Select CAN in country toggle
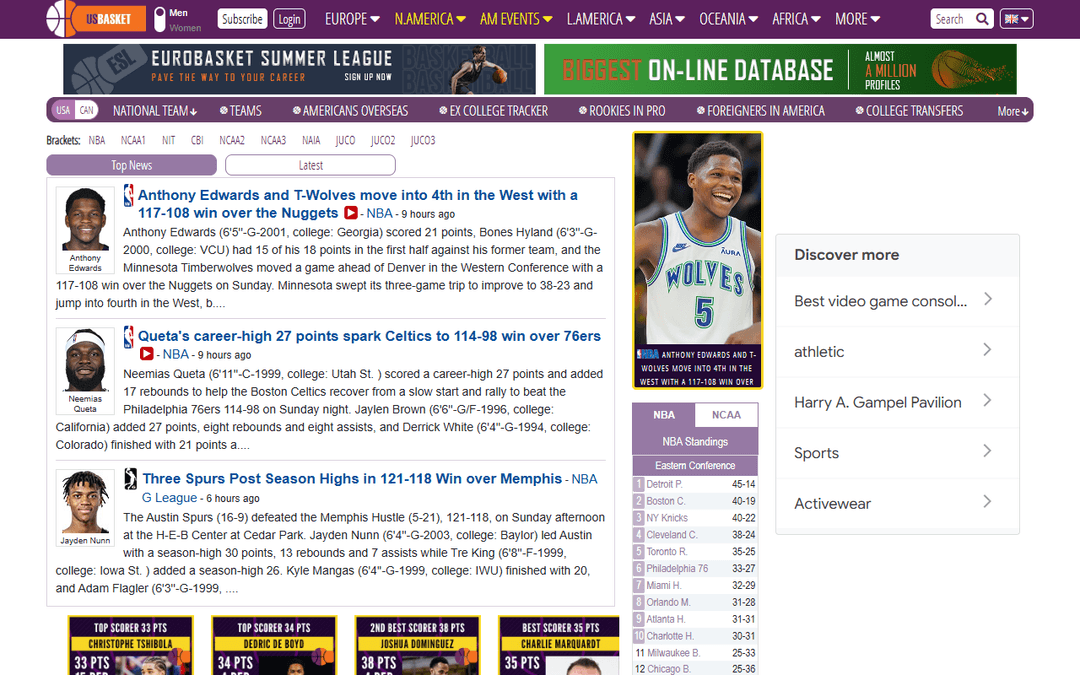The height and width of the screenshot is (675, 1080). (x=86, y=110)
